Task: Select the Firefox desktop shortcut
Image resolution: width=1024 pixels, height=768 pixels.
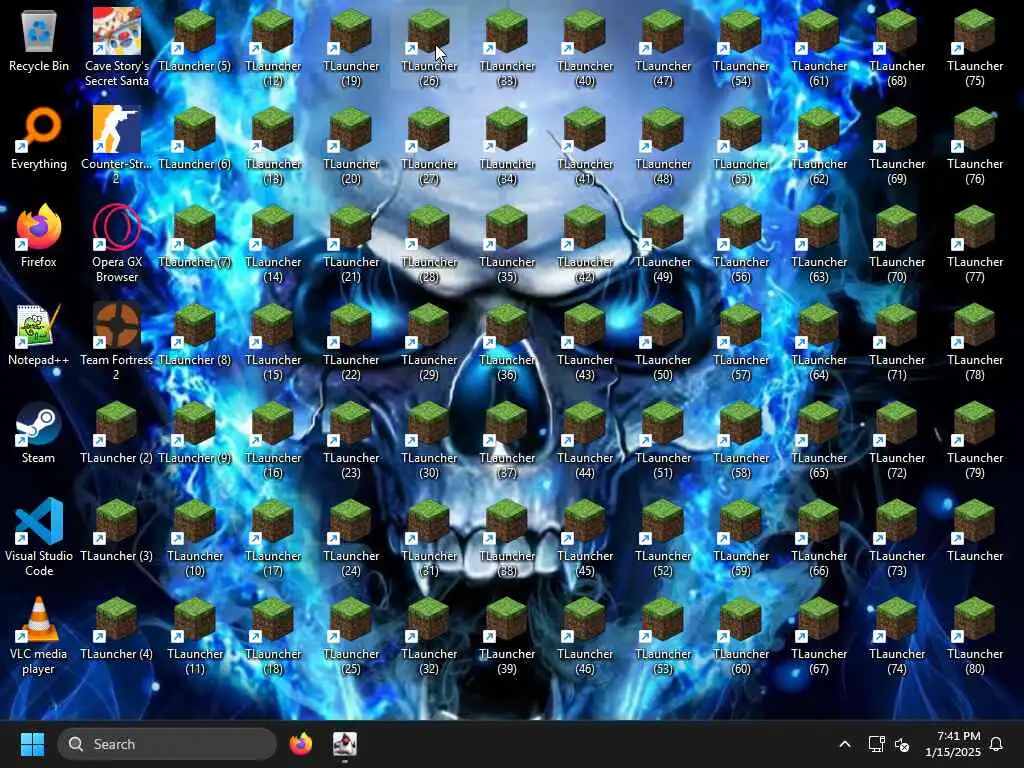Action: coord(39,236)
